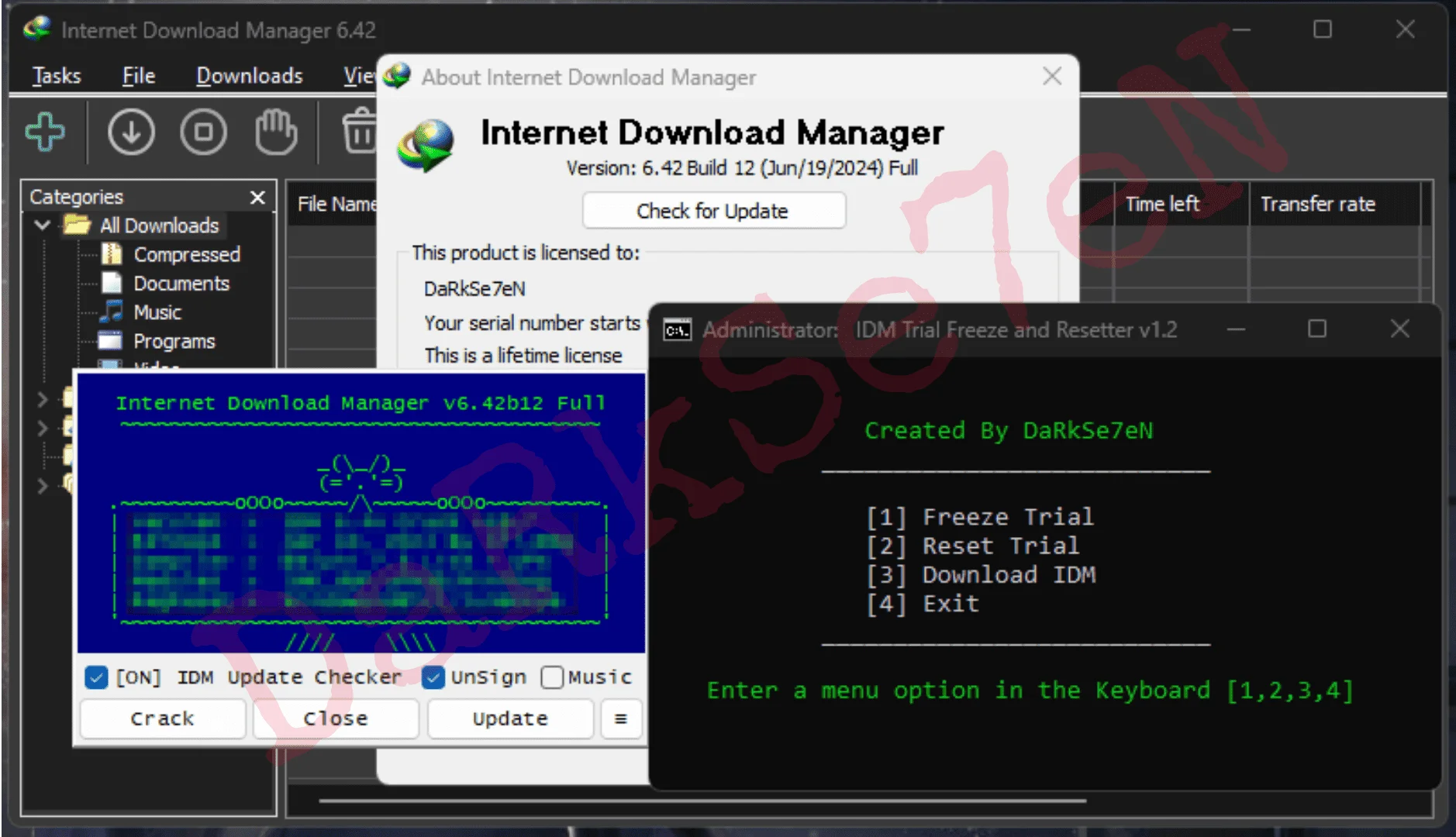Toggle the IDM Update Checker checkbox
The height and width of the screenshot is (837, 1456).
point(96,677)
